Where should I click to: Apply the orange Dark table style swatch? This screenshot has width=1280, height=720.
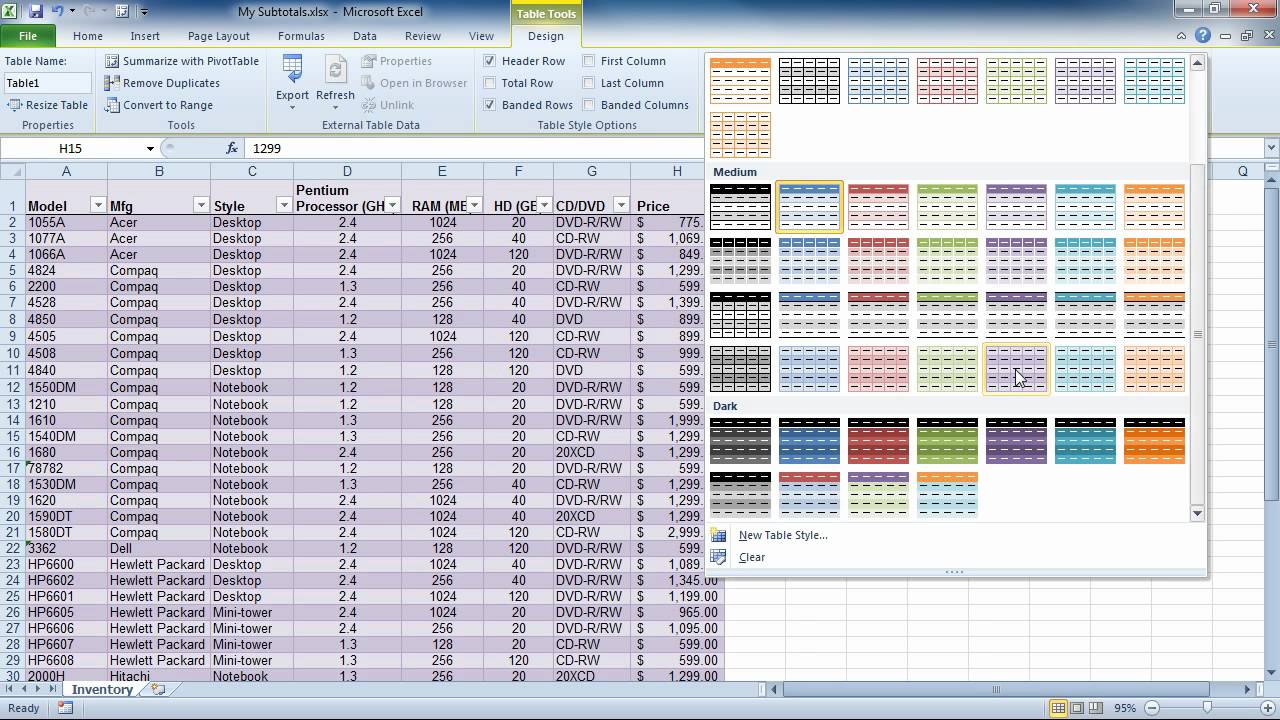click(x=1154, y=441)
